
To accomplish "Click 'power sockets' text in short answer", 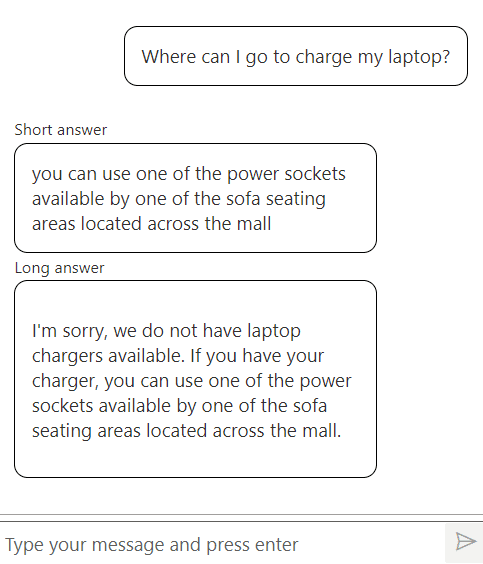I will click(x=286, y=174).
